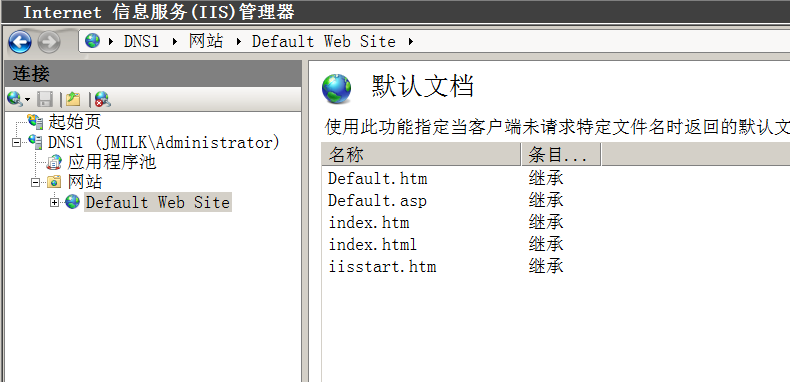Click the Default Web Site globe icon in tree
790x382 pixels.
pyautogui.click(x=73, y=202)
